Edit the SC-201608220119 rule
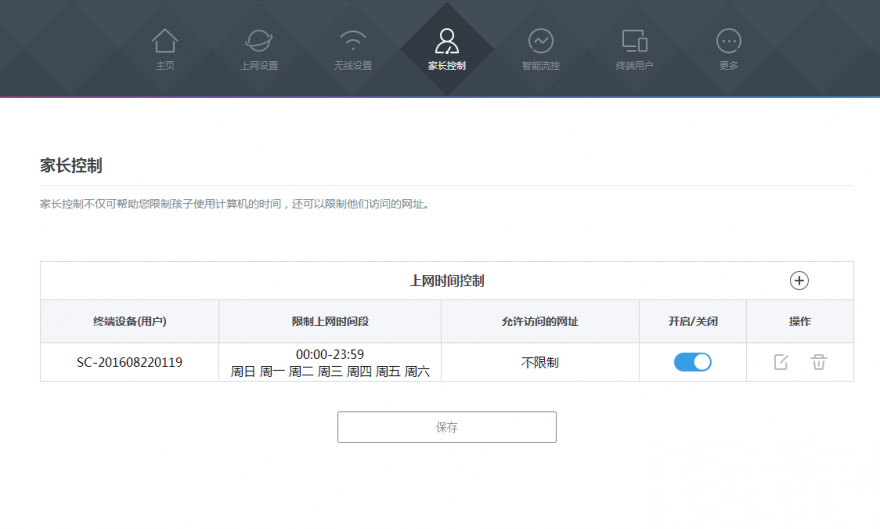Image resolution: width=880 pixels, height=529 pixels. click(781, 362)
